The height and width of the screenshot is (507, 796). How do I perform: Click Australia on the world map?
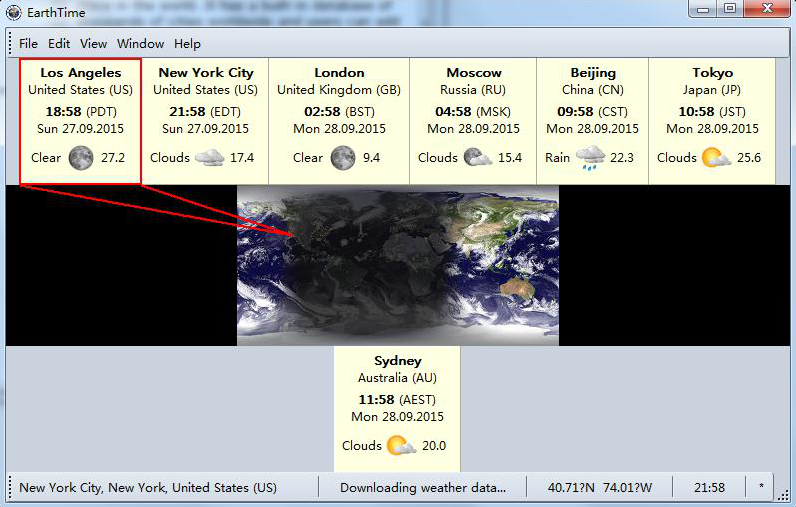pos(516,290)
